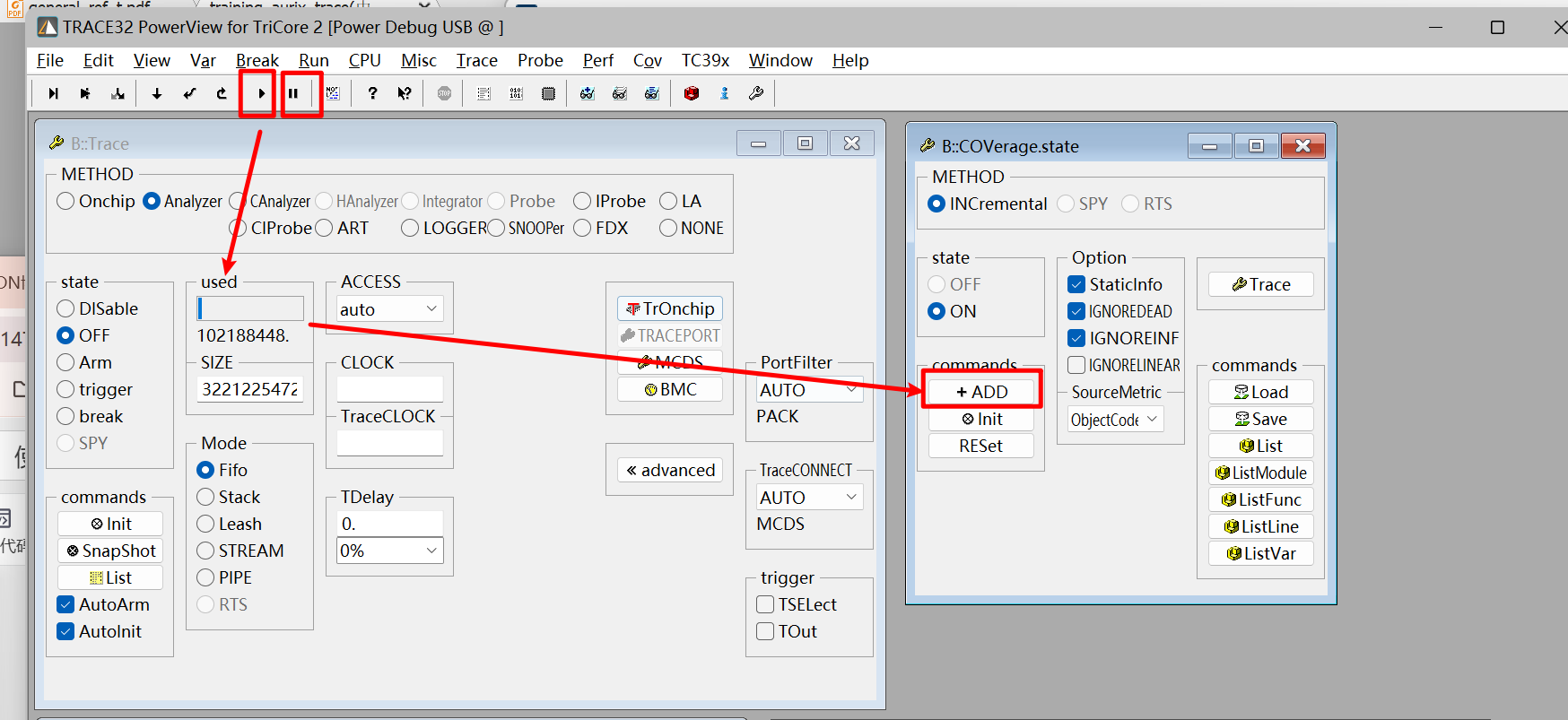Click the Step Over toolbar icon
This screenshot has width=1568, height=720.
[x=85, y=93]
